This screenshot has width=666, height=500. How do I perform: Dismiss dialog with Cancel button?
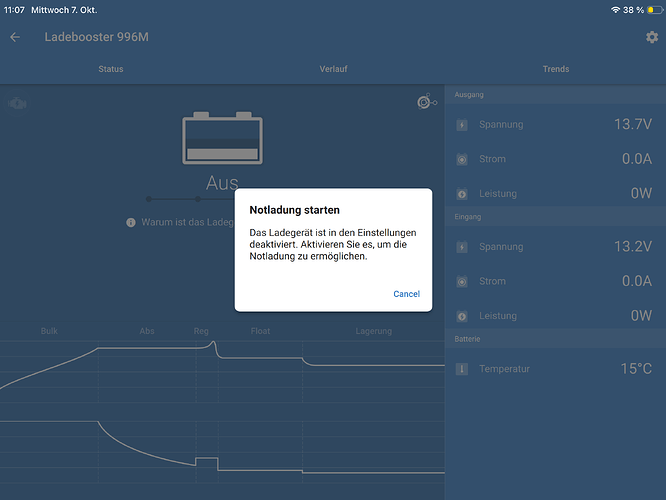point(406,294)
